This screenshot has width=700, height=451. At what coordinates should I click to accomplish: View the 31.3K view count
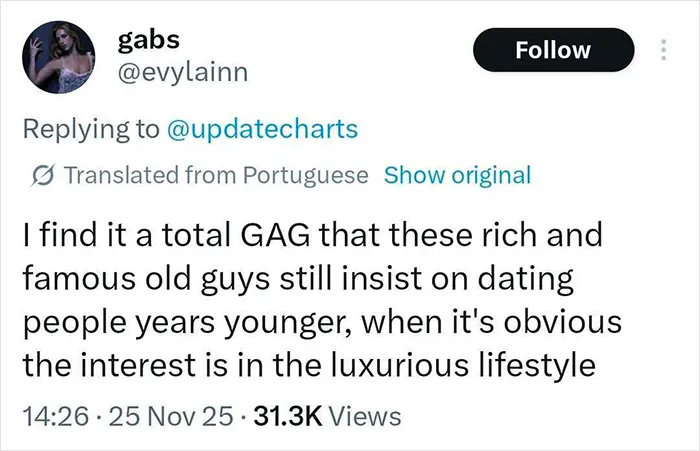pyautogui.click(x=288, y=416)
